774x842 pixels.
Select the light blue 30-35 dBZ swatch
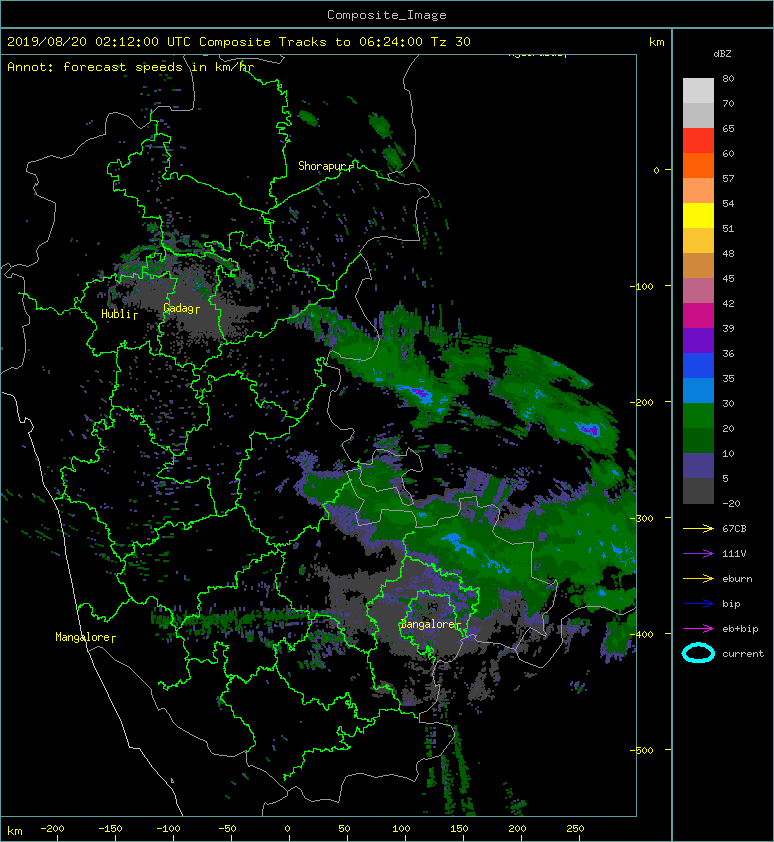[698, 390]
